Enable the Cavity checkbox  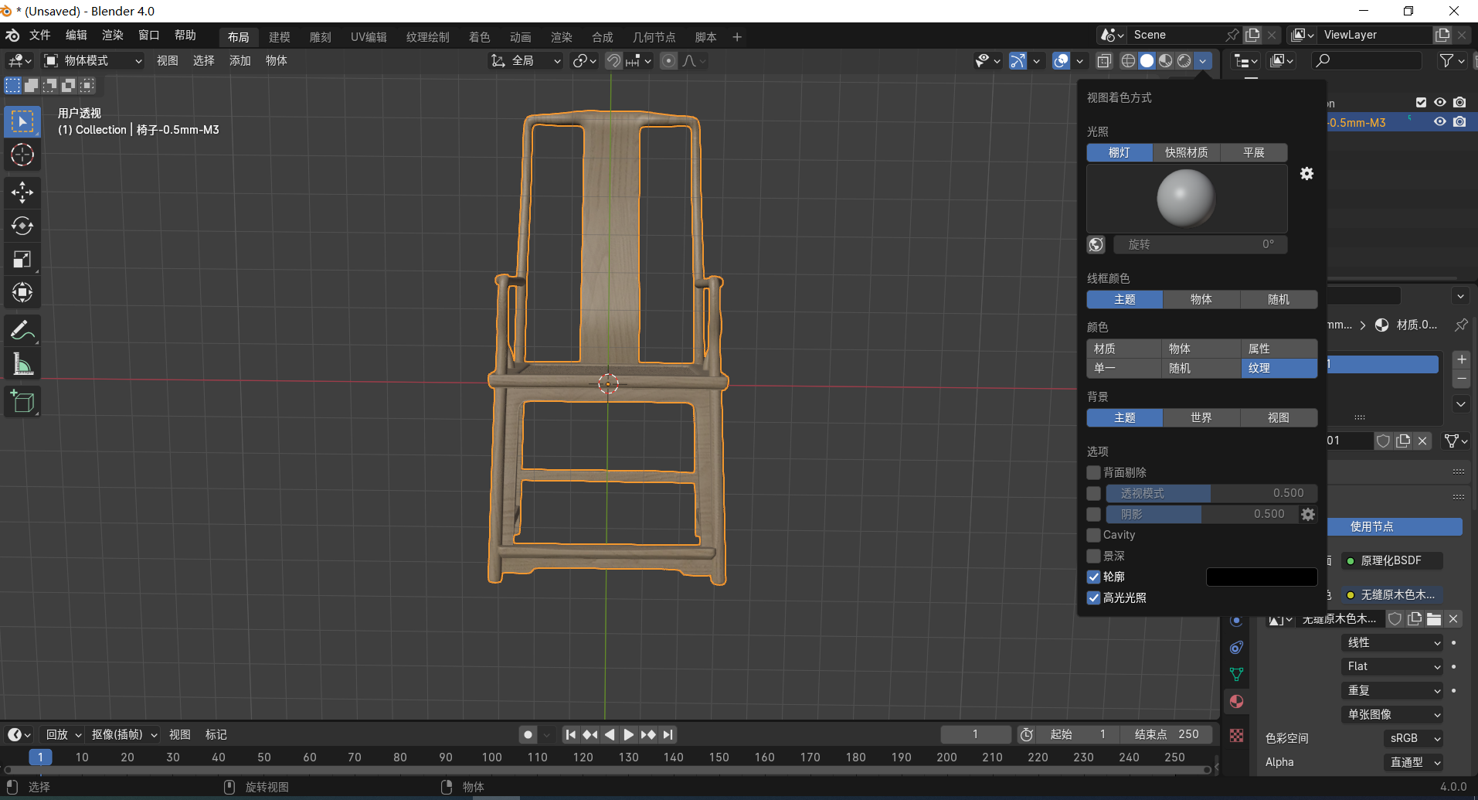[1094, 535]
